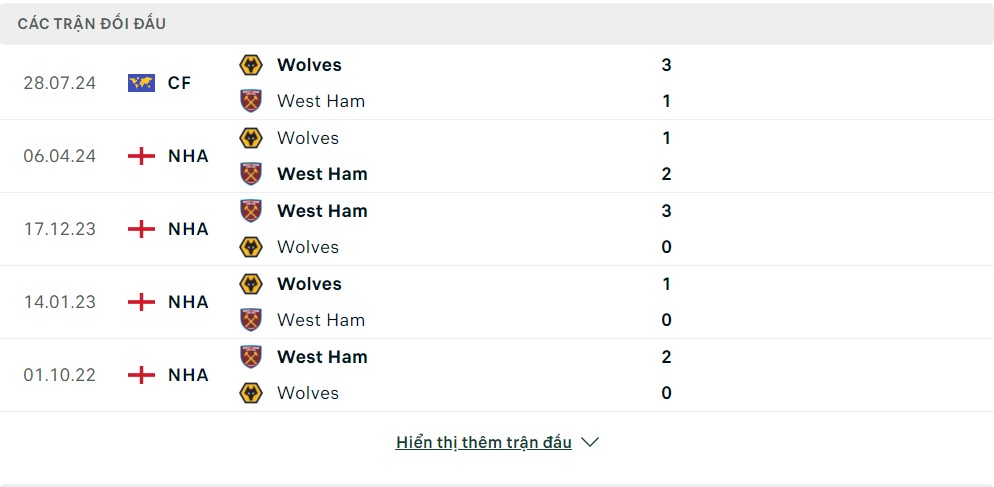The image size is (994, 487).
Task: Click the West Ham crest in the 28.07.24 match
Action: coord(251,101)
